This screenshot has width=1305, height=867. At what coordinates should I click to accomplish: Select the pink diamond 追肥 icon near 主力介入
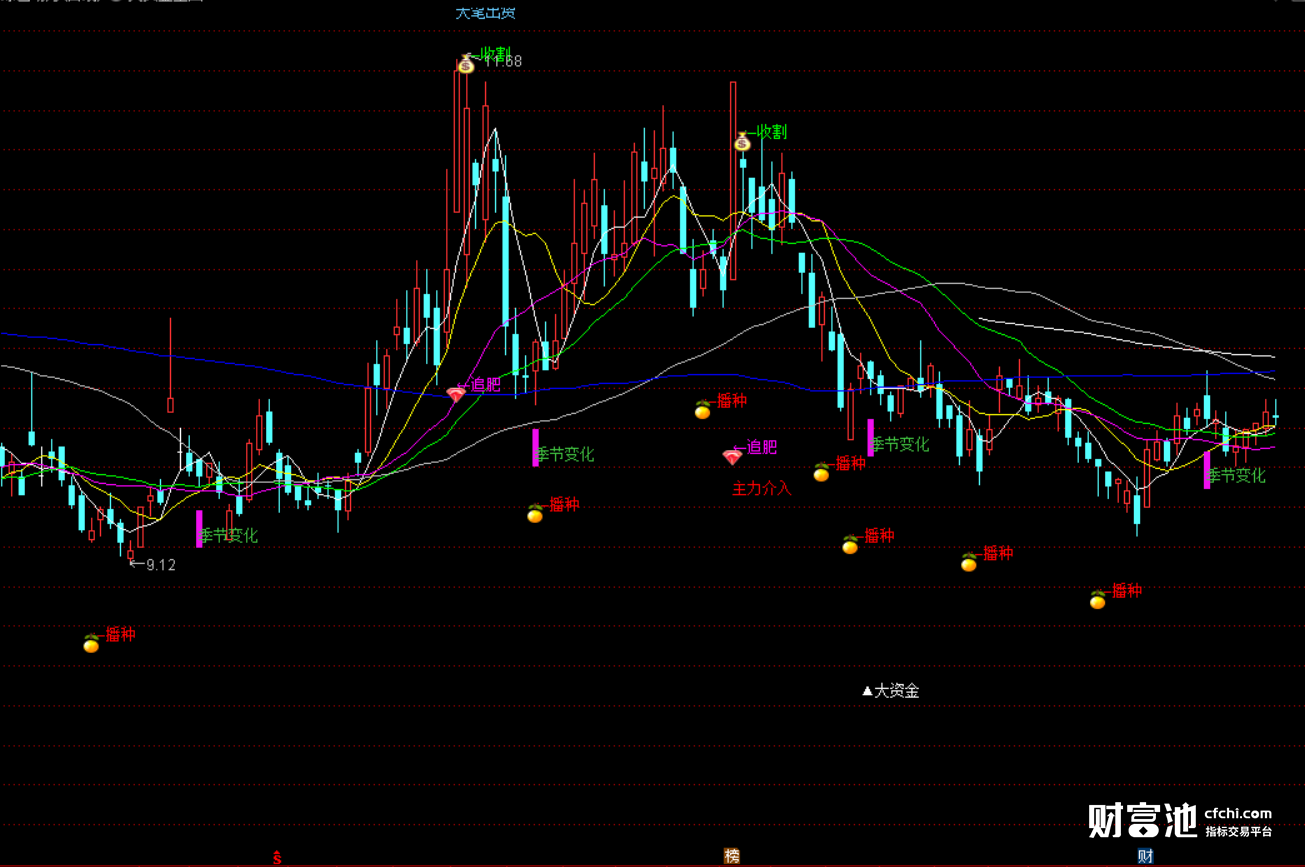click(x=732, y=456)
